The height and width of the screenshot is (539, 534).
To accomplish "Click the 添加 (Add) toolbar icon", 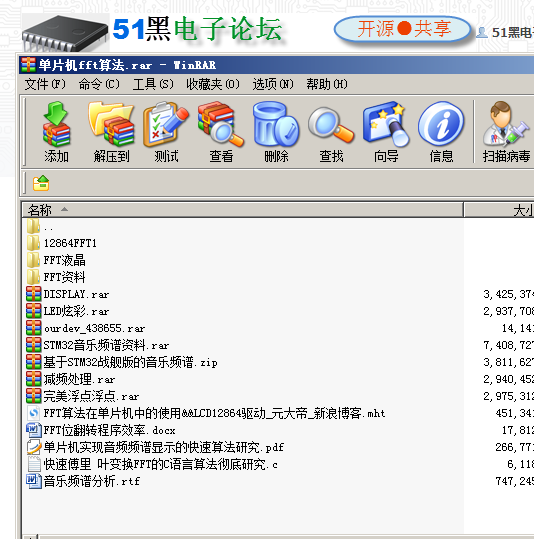I will click(56, 124).
